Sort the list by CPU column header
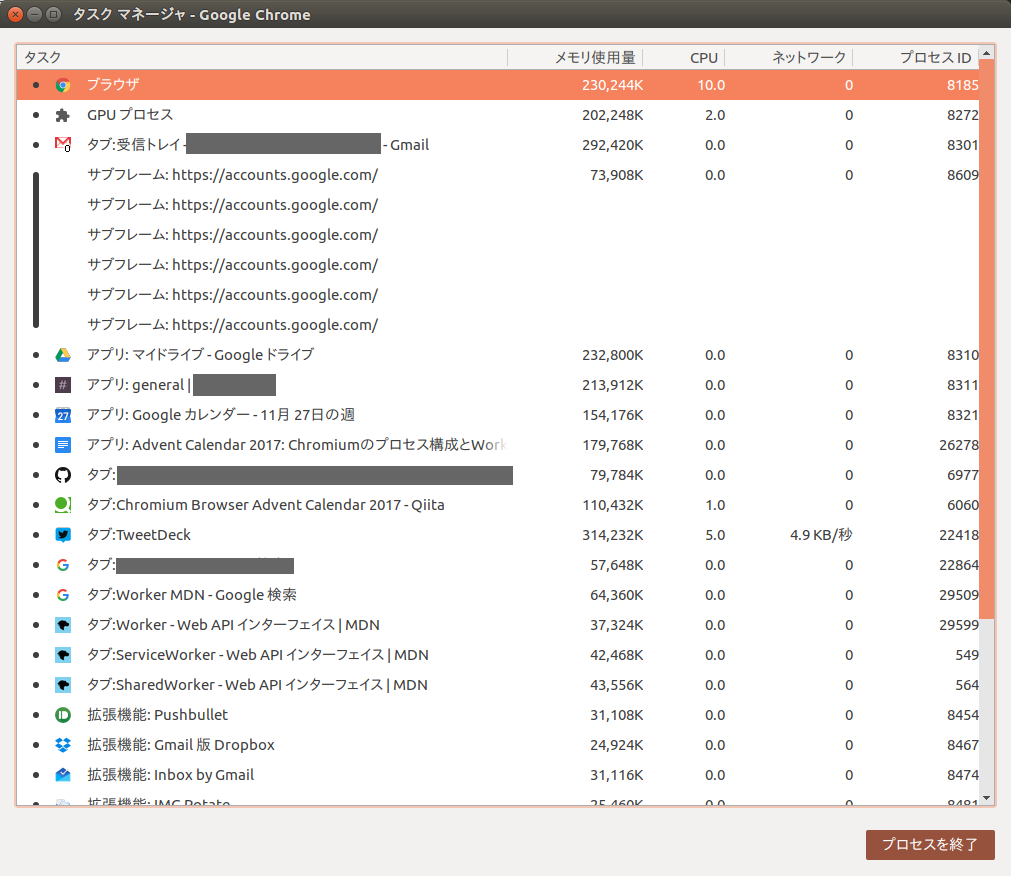This screenshot has height=876, width=1011. [x=700, y=57]
